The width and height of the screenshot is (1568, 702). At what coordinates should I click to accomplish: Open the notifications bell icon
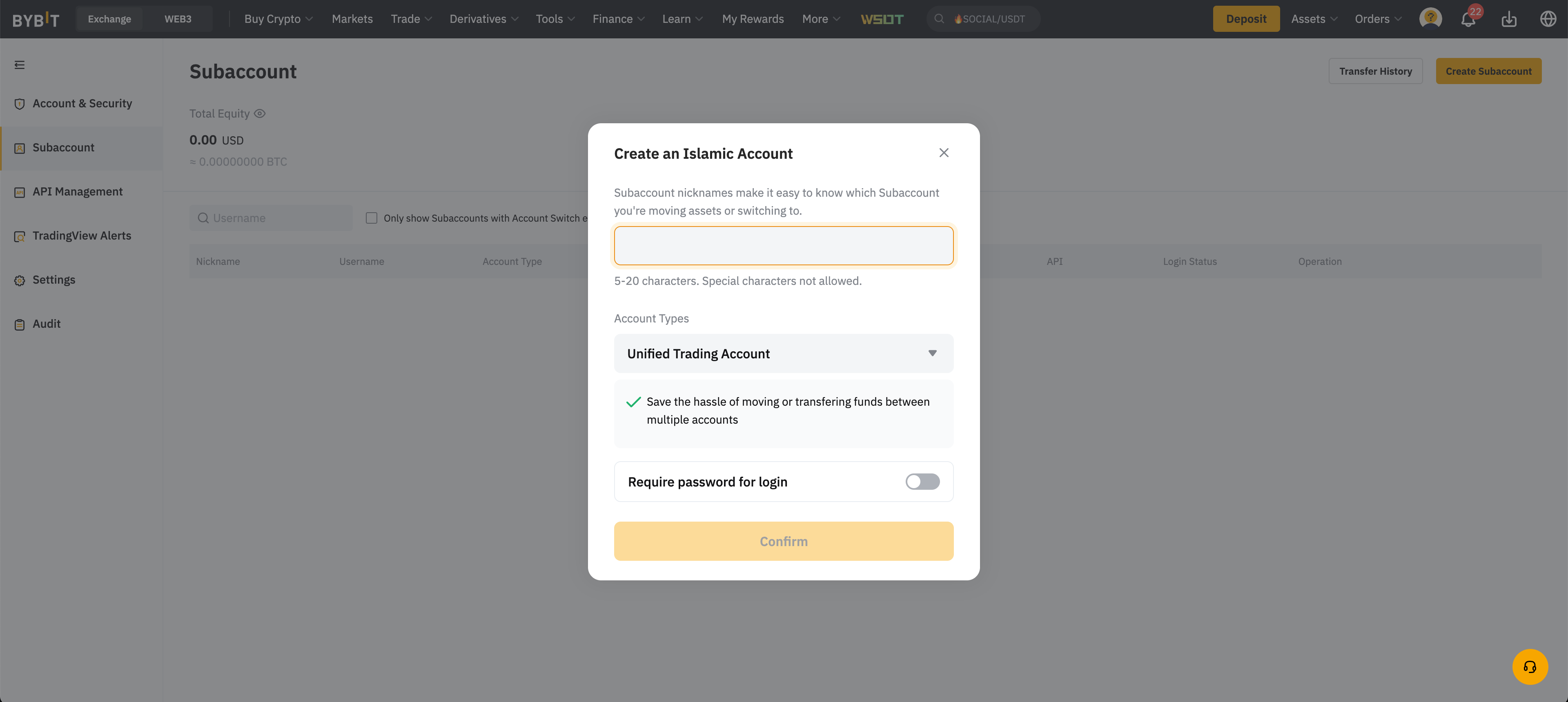pos(1468,19)
